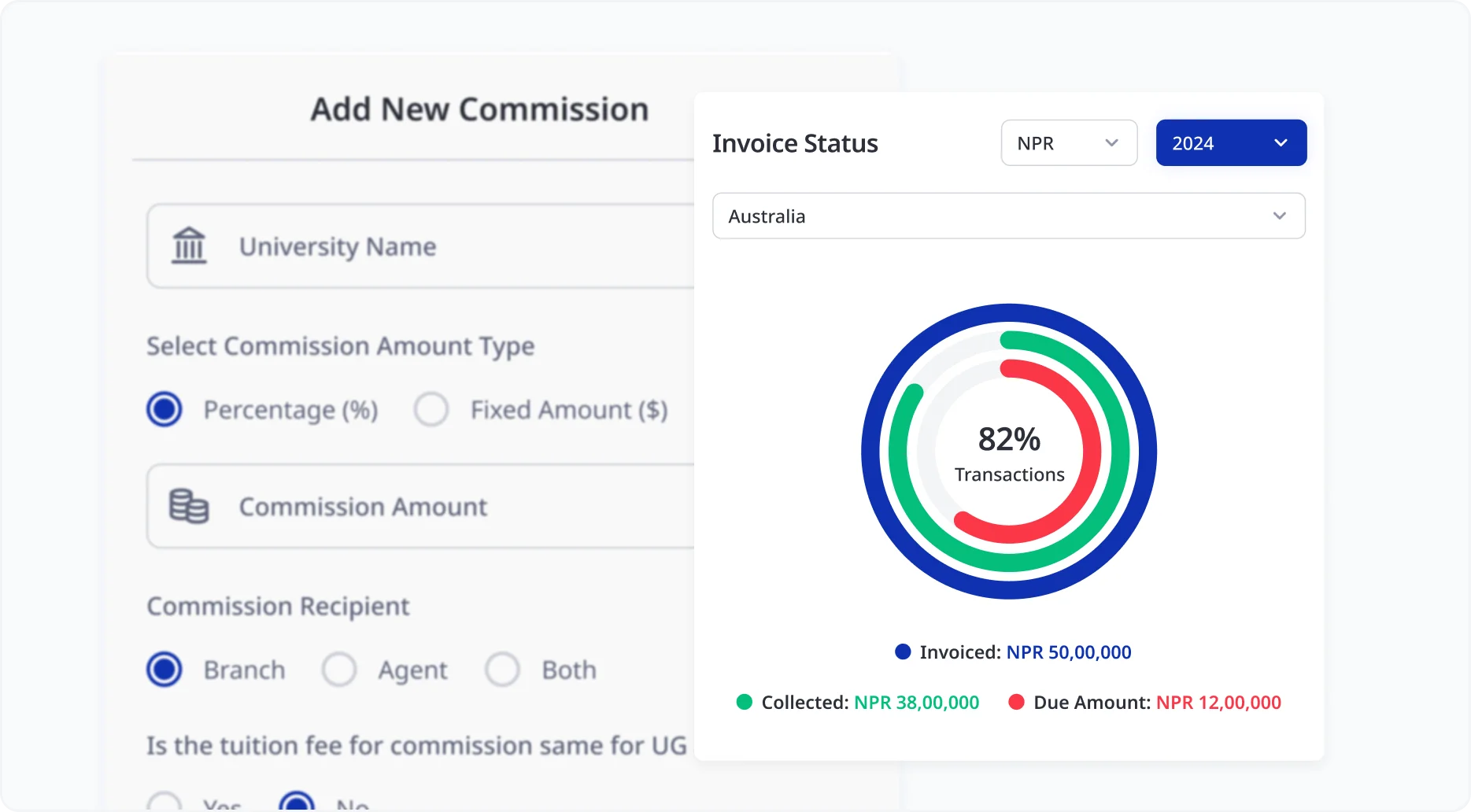The width and height of the screenshot is (1471, 812).
Task: Click the green Collected legend dot
Action: click(745, 702)
